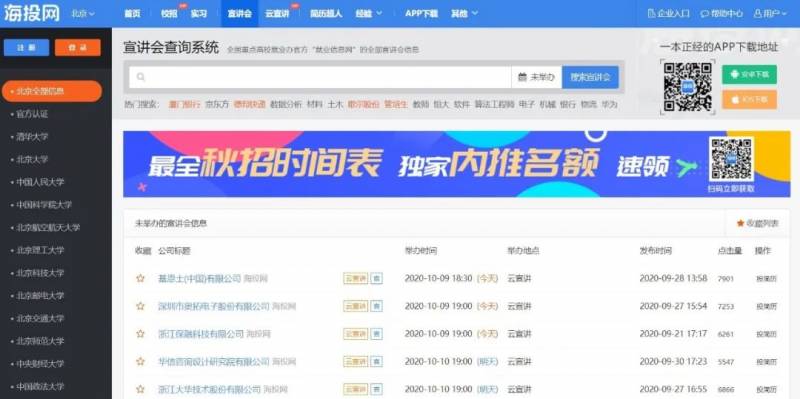
Task: Select 北京大学 in the sidebar
Action: click(32, 159)
